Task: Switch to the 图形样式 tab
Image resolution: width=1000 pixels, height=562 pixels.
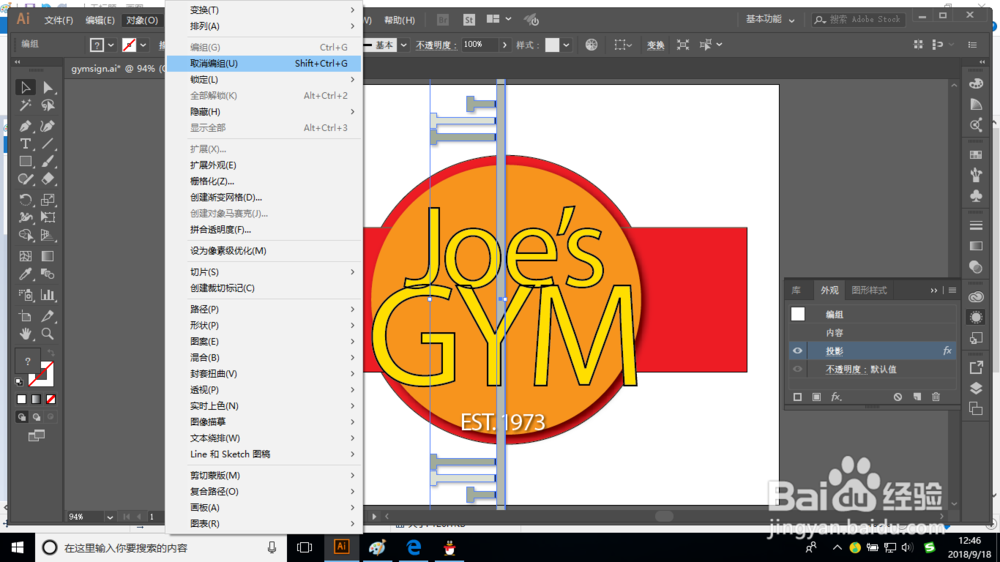Action: pyautogui.click(x=869, y=290)
